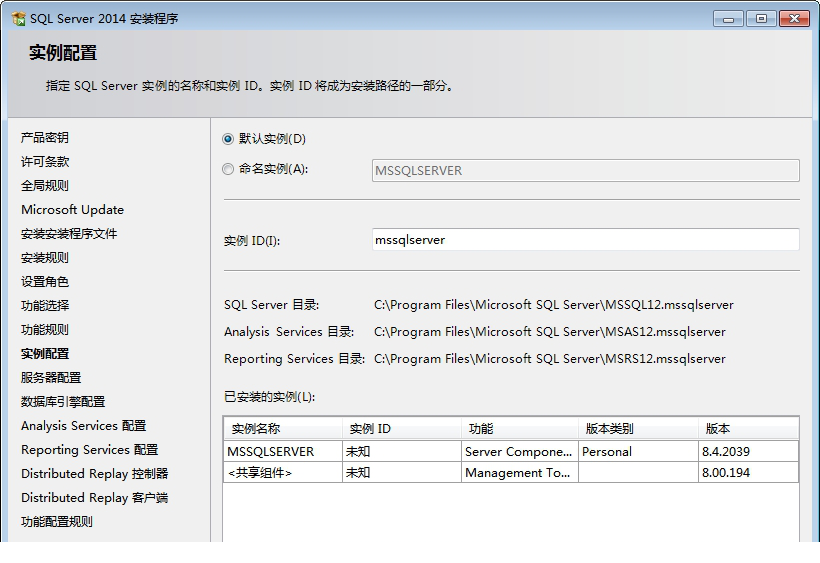Open Reporting Services 配置 step
820x563 pixels.
[89, 450]
